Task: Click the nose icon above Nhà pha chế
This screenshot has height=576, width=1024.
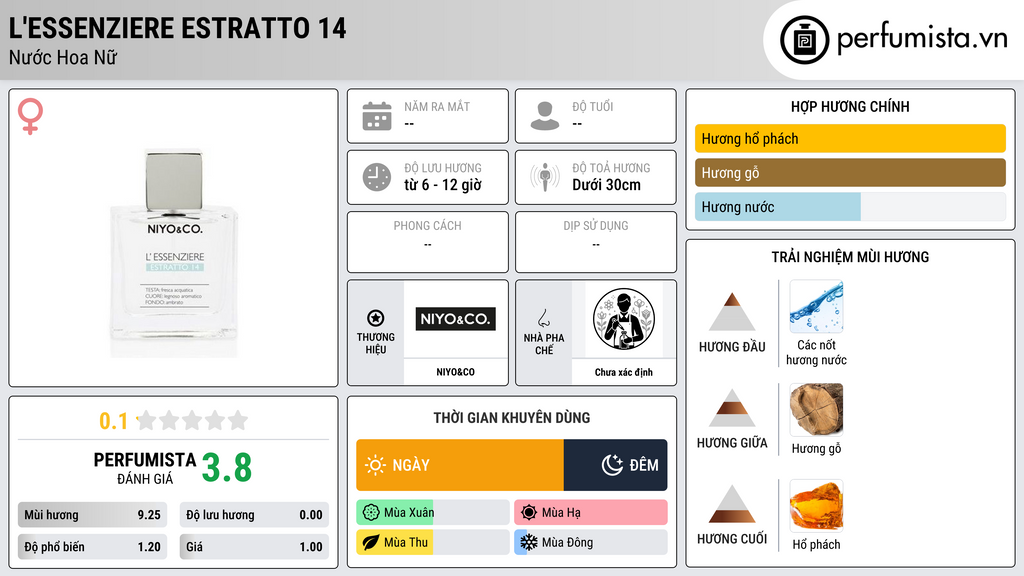Action: point(543,318)
